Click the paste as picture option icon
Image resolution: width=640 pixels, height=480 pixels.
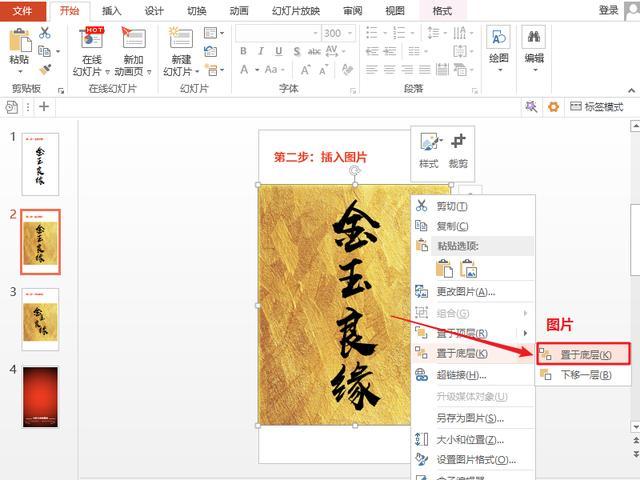tap(469, 269)
